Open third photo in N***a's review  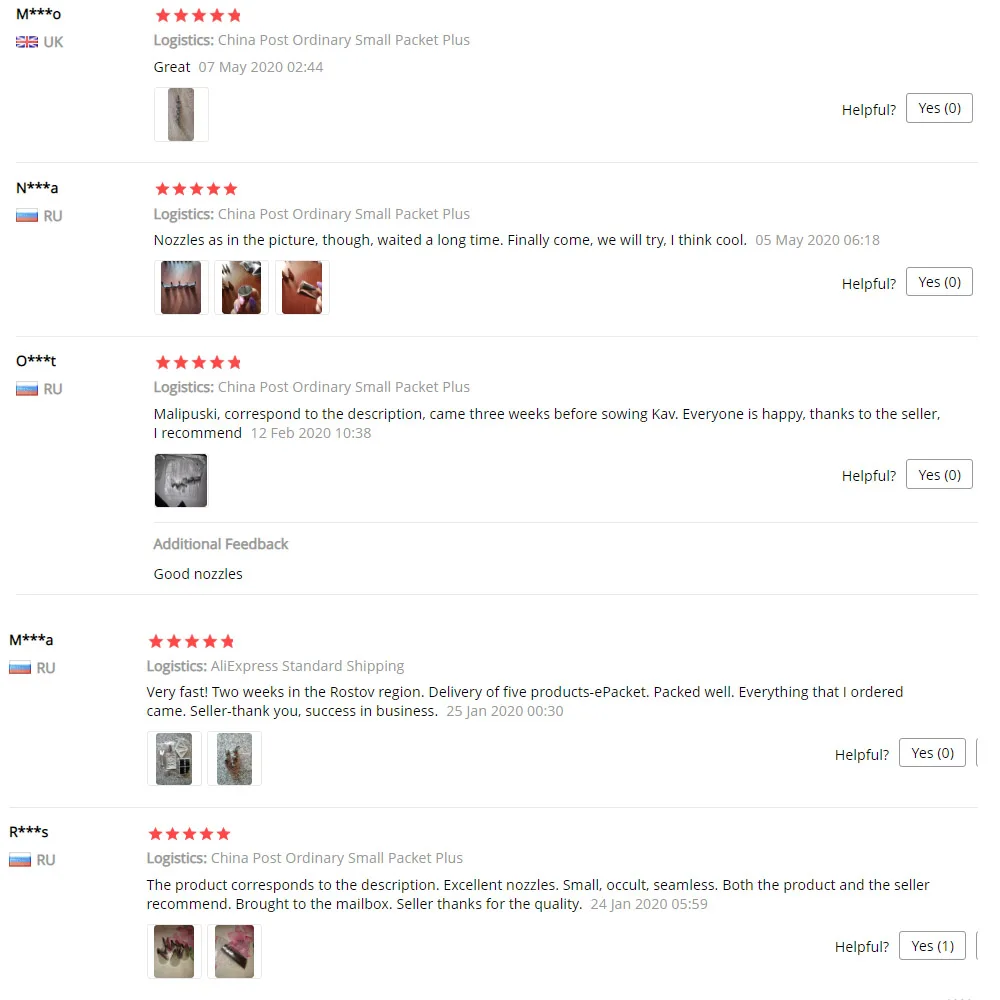coord(302,288)
